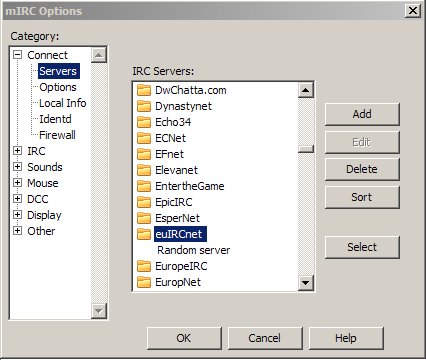Select the Mouse tree label

tap(43, 183)
